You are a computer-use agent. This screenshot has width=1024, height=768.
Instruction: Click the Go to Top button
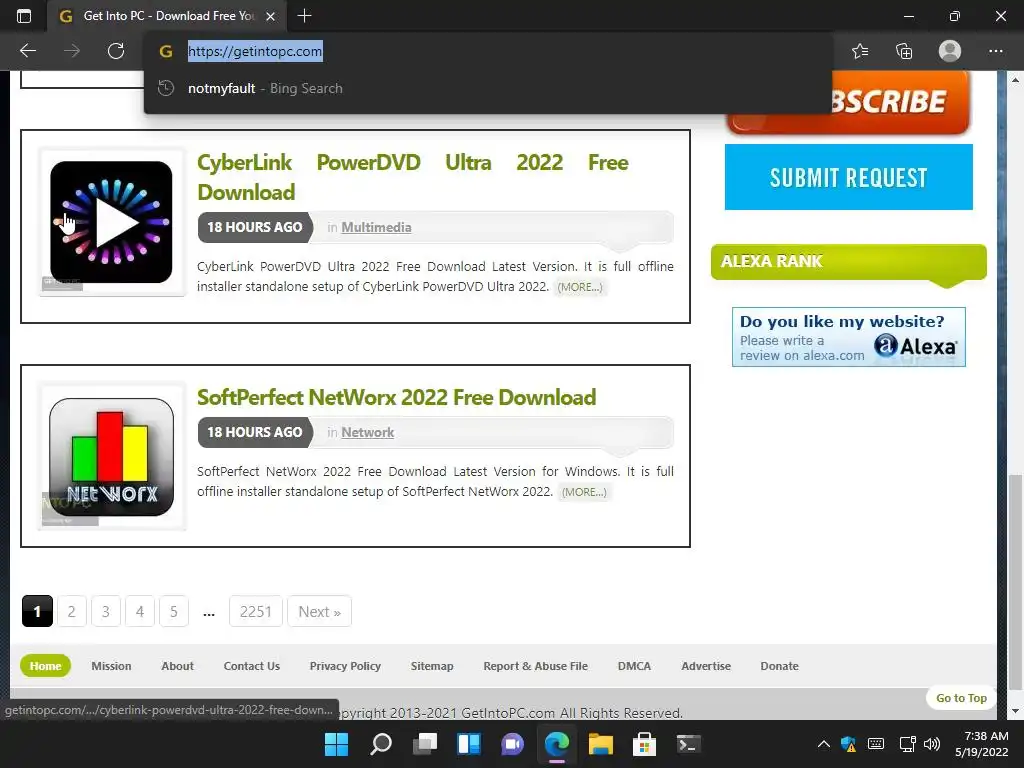click(961, 697)
